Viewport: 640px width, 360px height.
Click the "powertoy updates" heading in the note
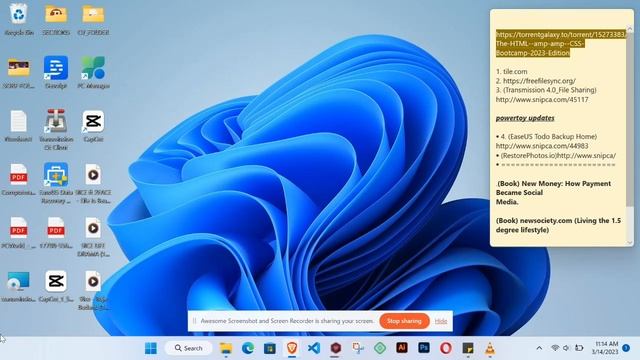tap(525, 118)
